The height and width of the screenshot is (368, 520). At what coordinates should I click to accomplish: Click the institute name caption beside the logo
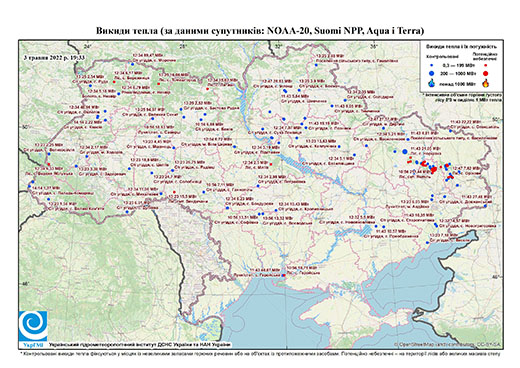[x=140, y=344]
